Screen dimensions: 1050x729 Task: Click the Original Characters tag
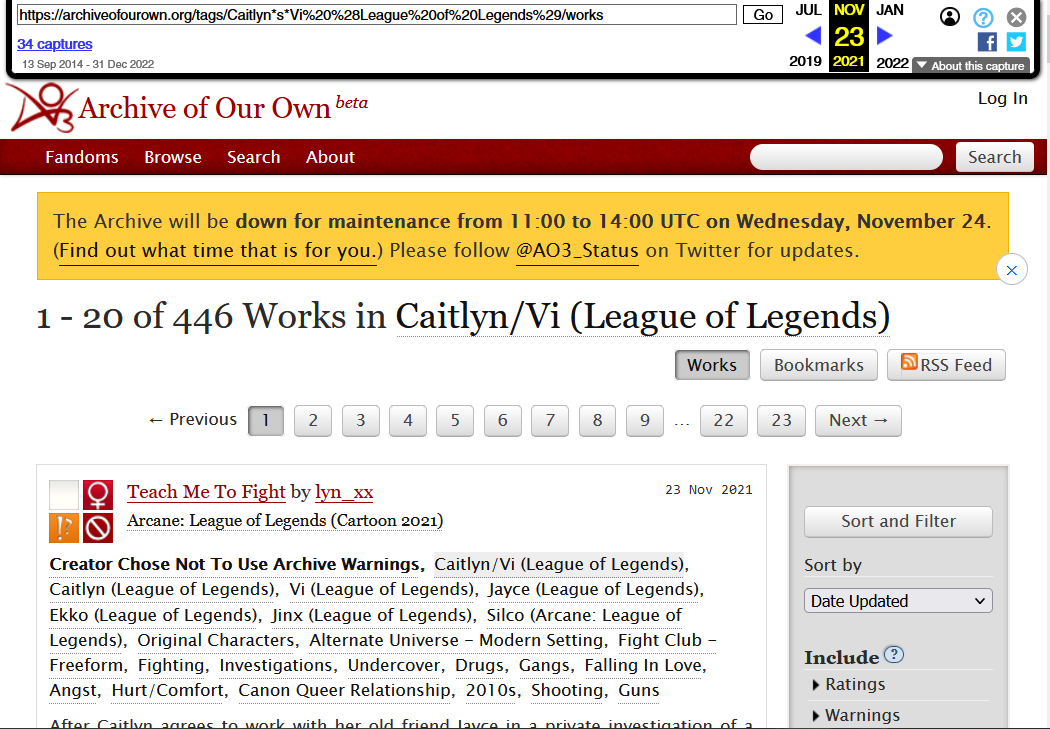coord(216,641)
